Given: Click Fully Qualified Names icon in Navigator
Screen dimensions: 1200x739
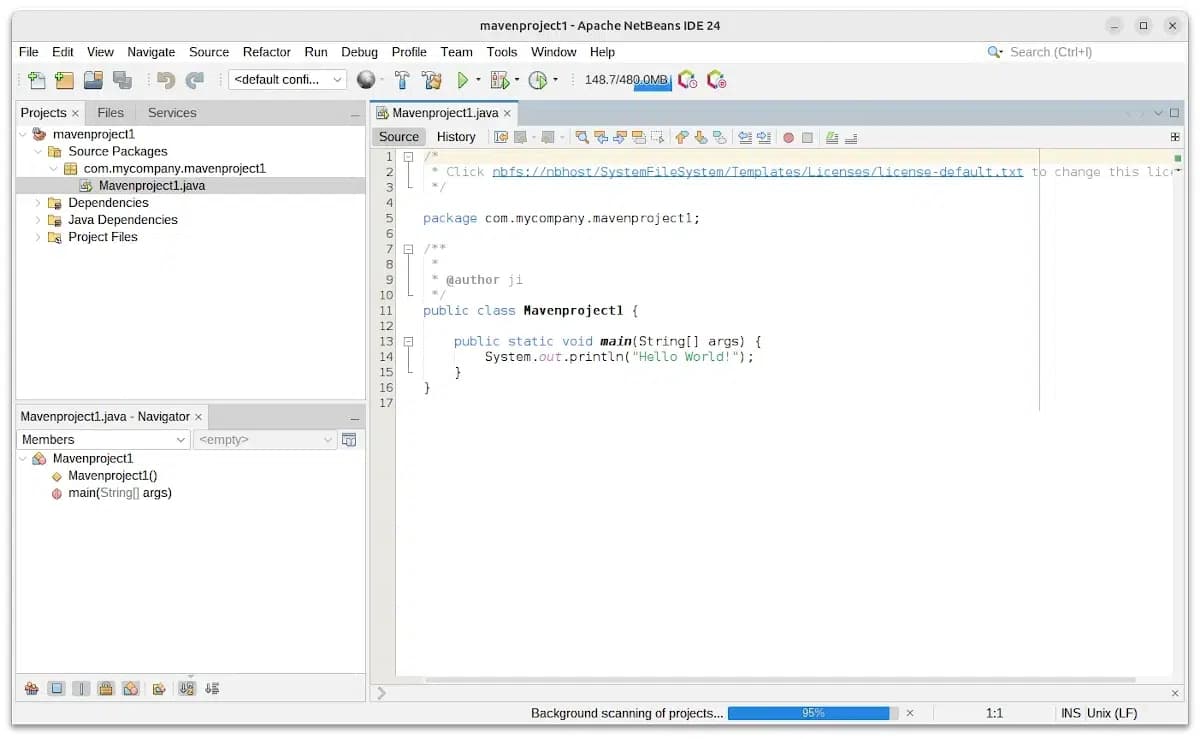Looking at the screenshot, I should (x=158, y=688).
